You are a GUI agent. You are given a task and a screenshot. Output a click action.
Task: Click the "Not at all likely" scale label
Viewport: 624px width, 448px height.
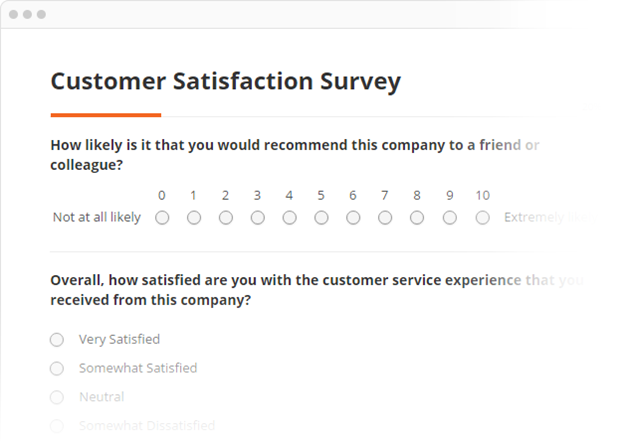[x=97, y=217]
